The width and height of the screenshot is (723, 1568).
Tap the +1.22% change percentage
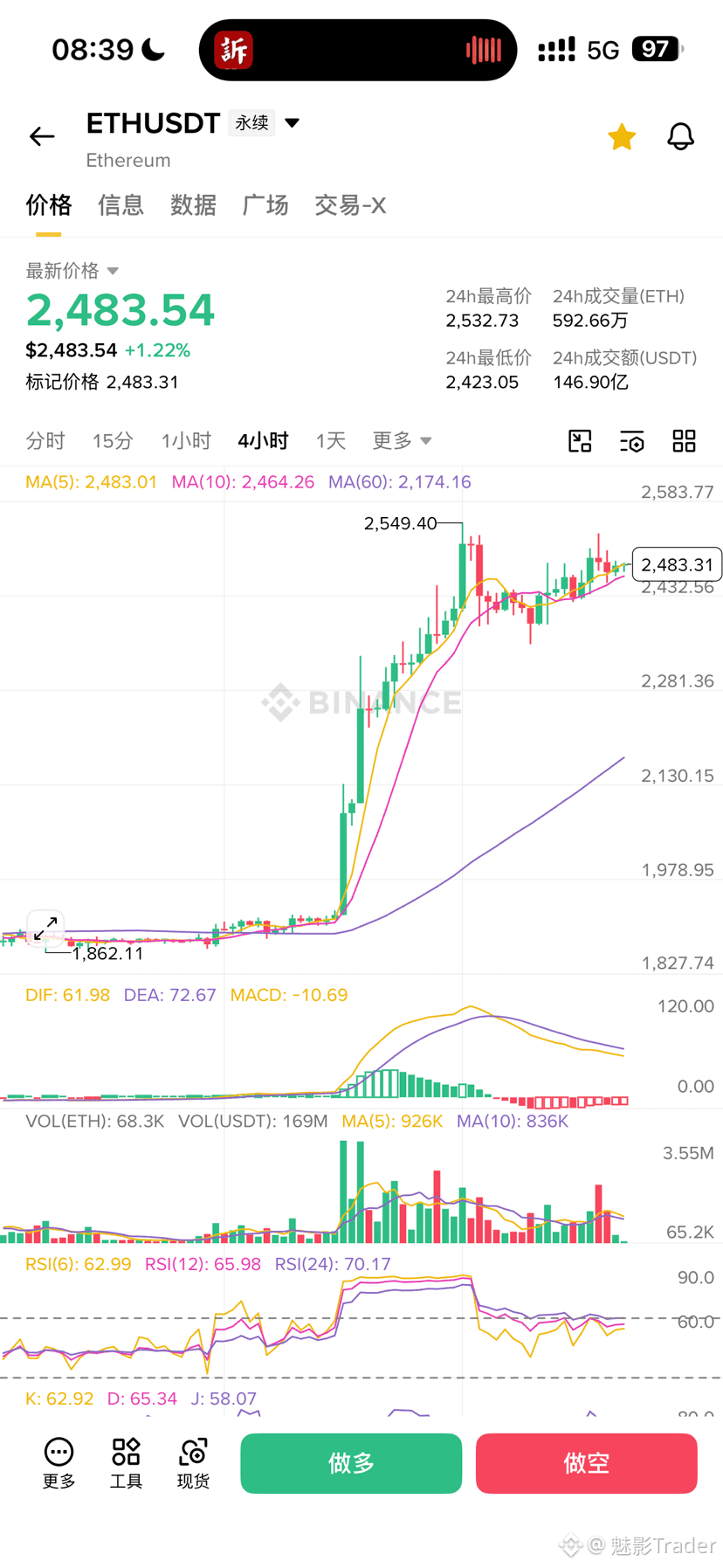(x=157, y=350)
